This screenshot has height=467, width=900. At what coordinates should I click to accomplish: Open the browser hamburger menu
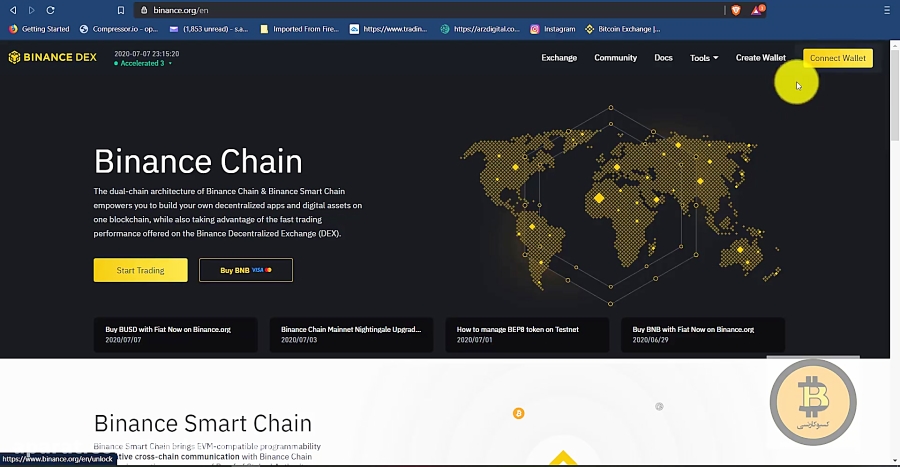887,10
